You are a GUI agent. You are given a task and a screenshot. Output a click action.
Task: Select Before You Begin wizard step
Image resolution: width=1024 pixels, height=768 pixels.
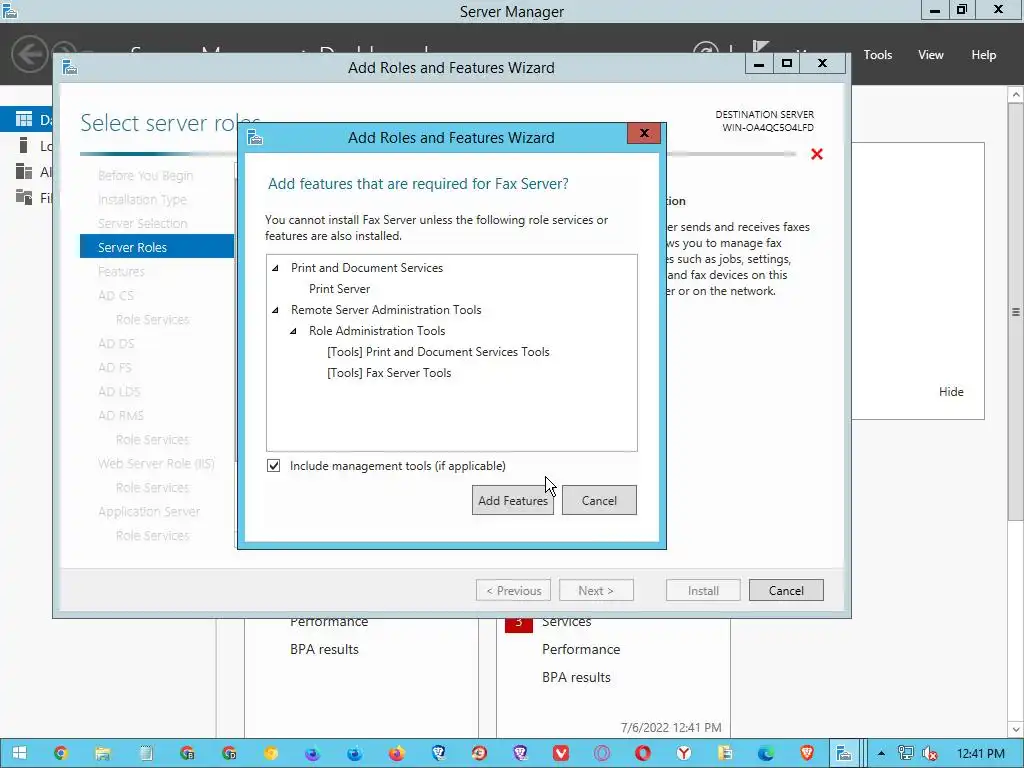(x=145, y=176)
